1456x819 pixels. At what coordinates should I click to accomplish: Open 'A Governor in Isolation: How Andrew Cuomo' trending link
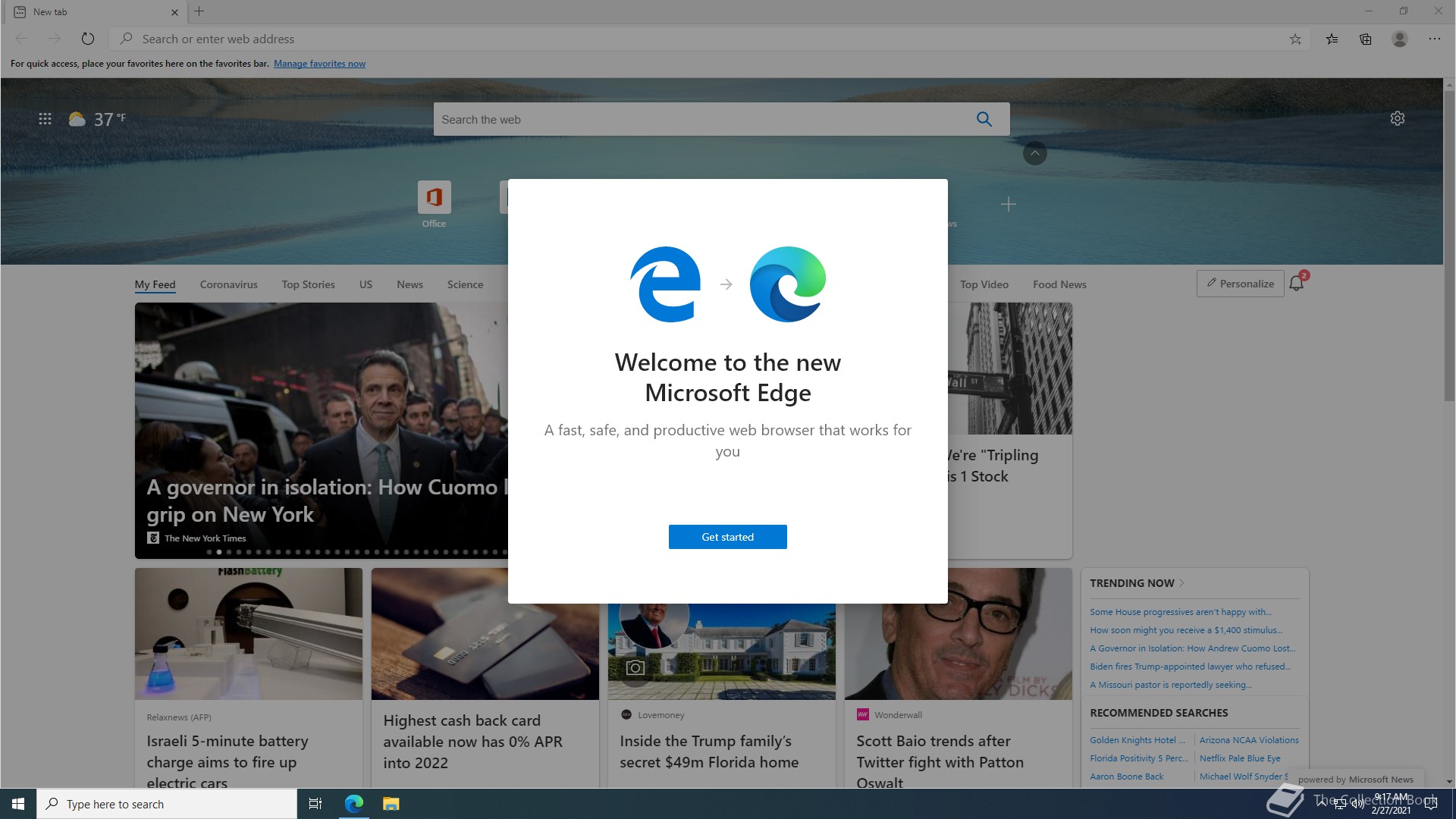click(1192, 648)
